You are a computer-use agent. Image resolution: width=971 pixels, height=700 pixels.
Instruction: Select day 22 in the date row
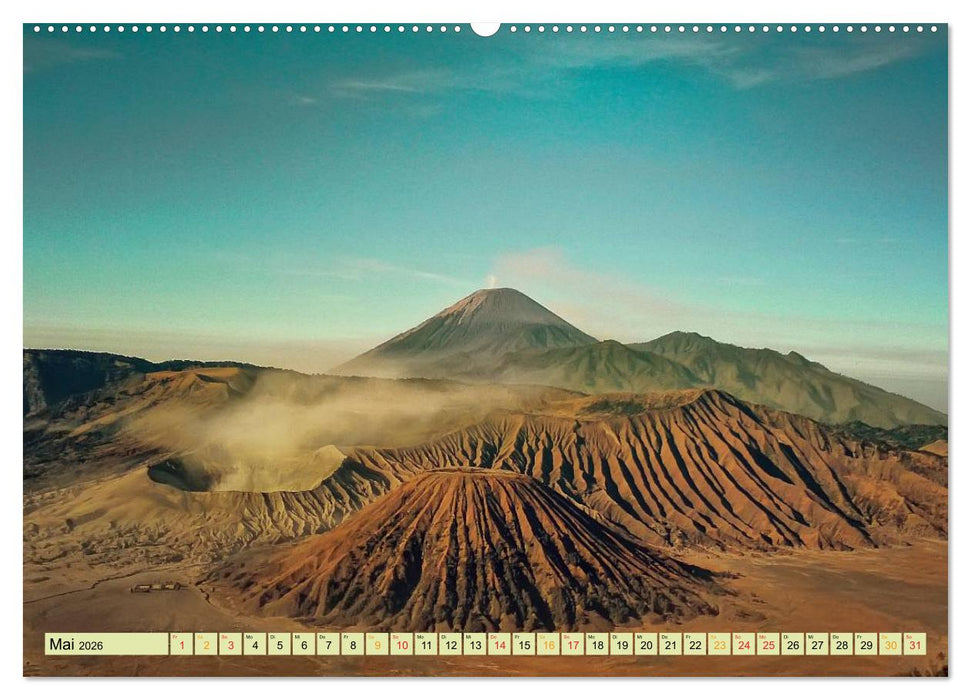tap(695, 644)
